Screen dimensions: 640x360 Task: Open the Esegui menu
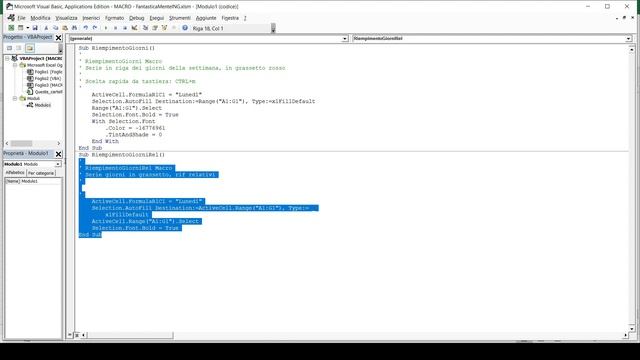tap(156, 18)
